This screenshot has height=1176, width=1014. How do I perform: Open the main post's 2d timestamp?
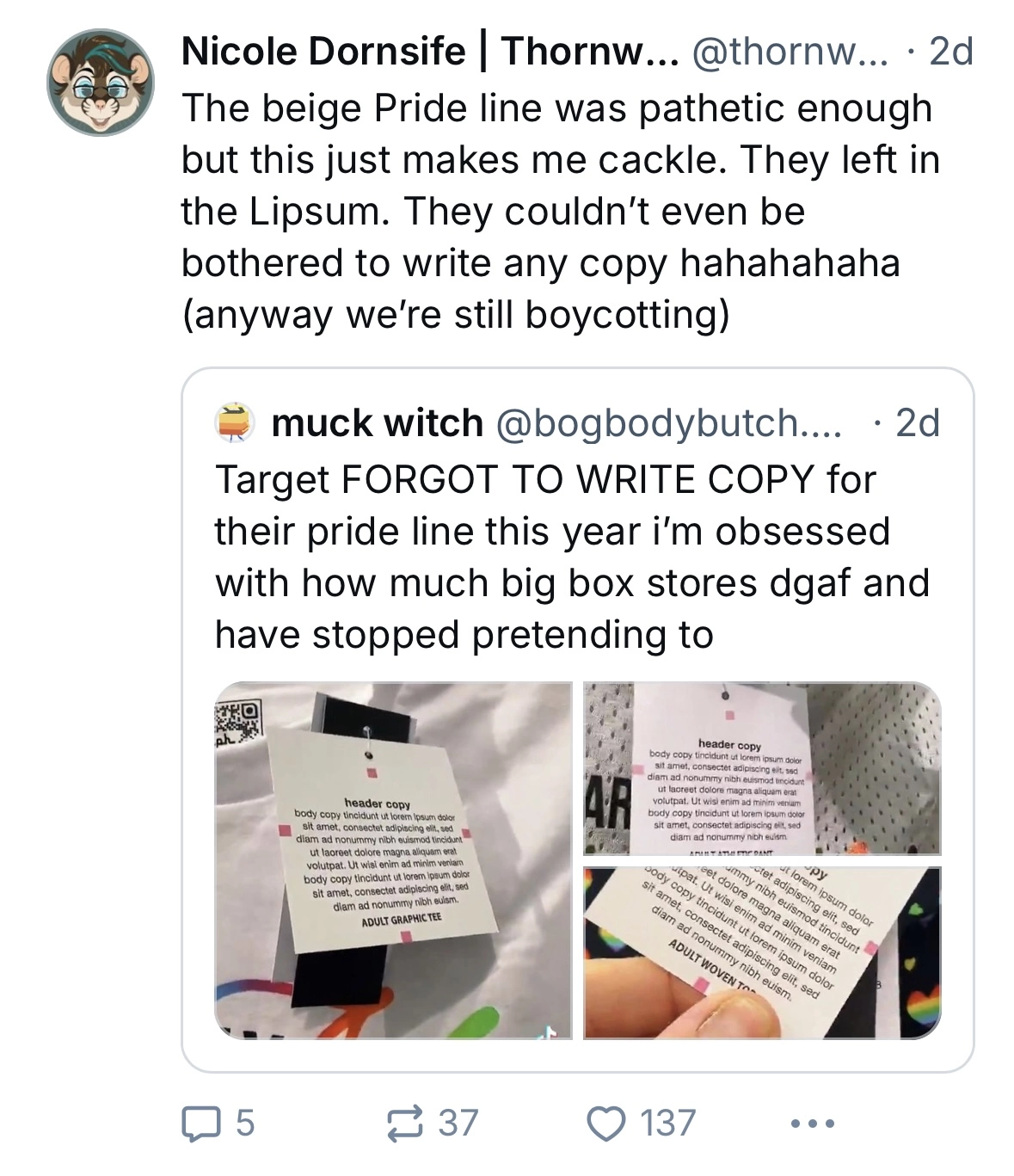pyautogui.click(x=951, y=52)
